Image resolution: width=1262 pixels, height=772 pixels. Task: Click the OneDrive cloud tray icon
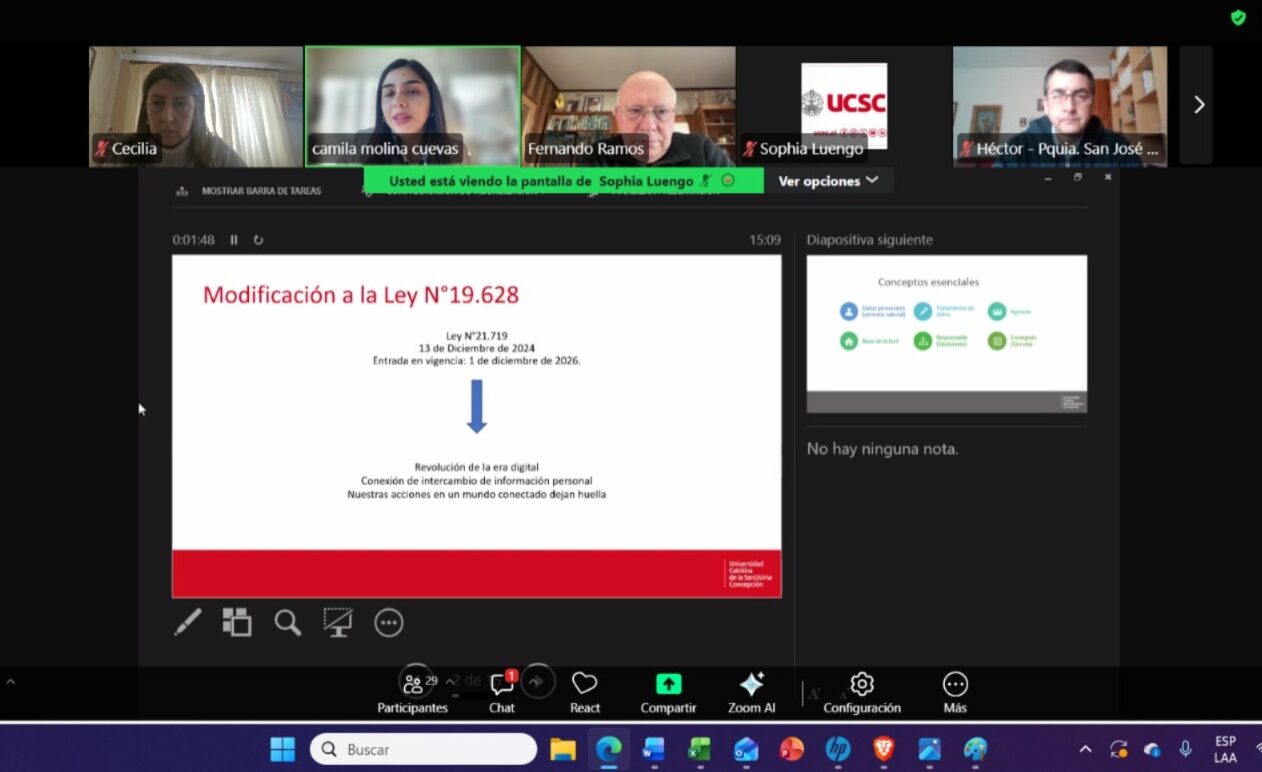[x=1152, y=749]
